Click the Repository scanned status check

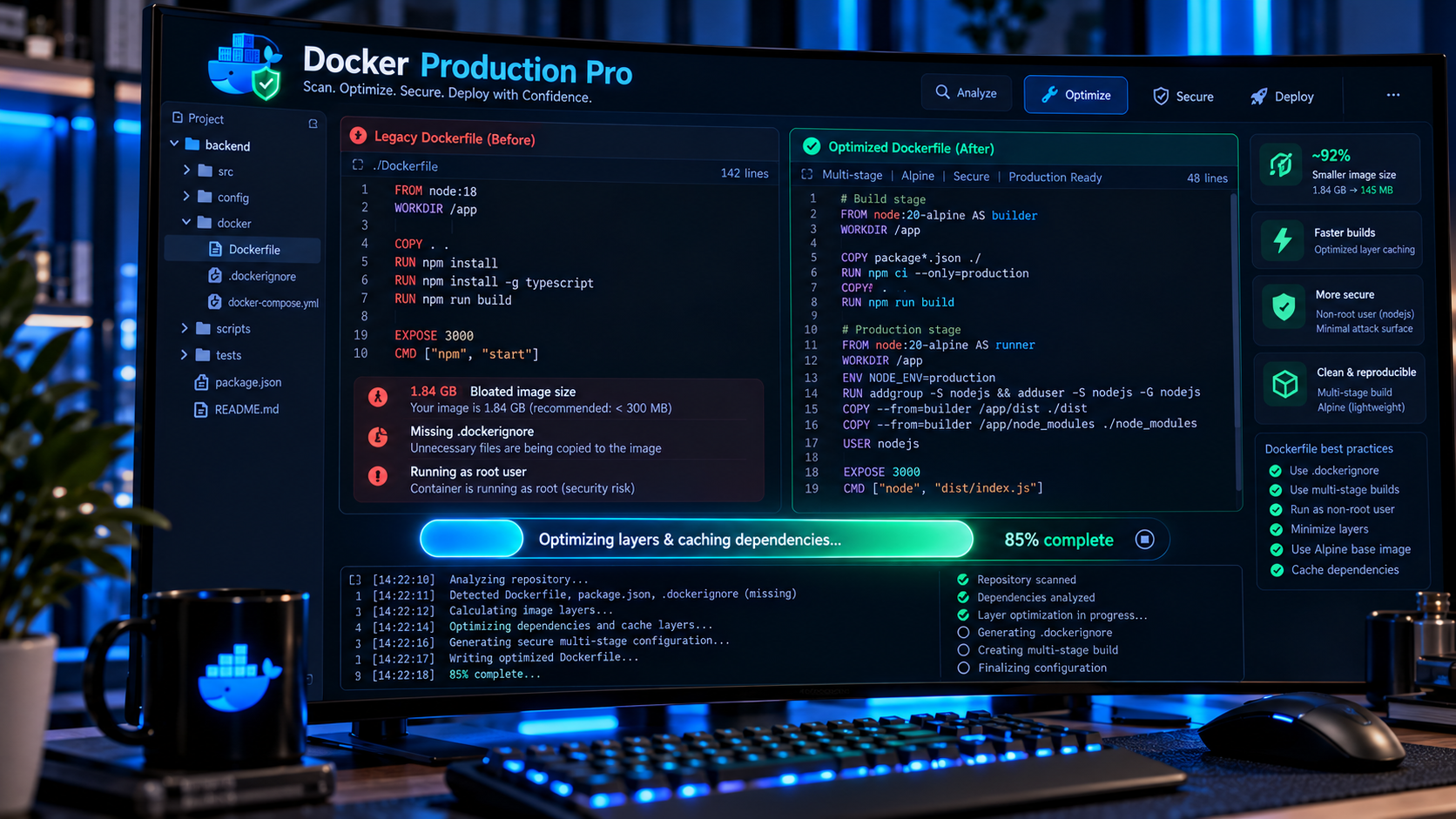pyautogui.click(x=963, y=579)
